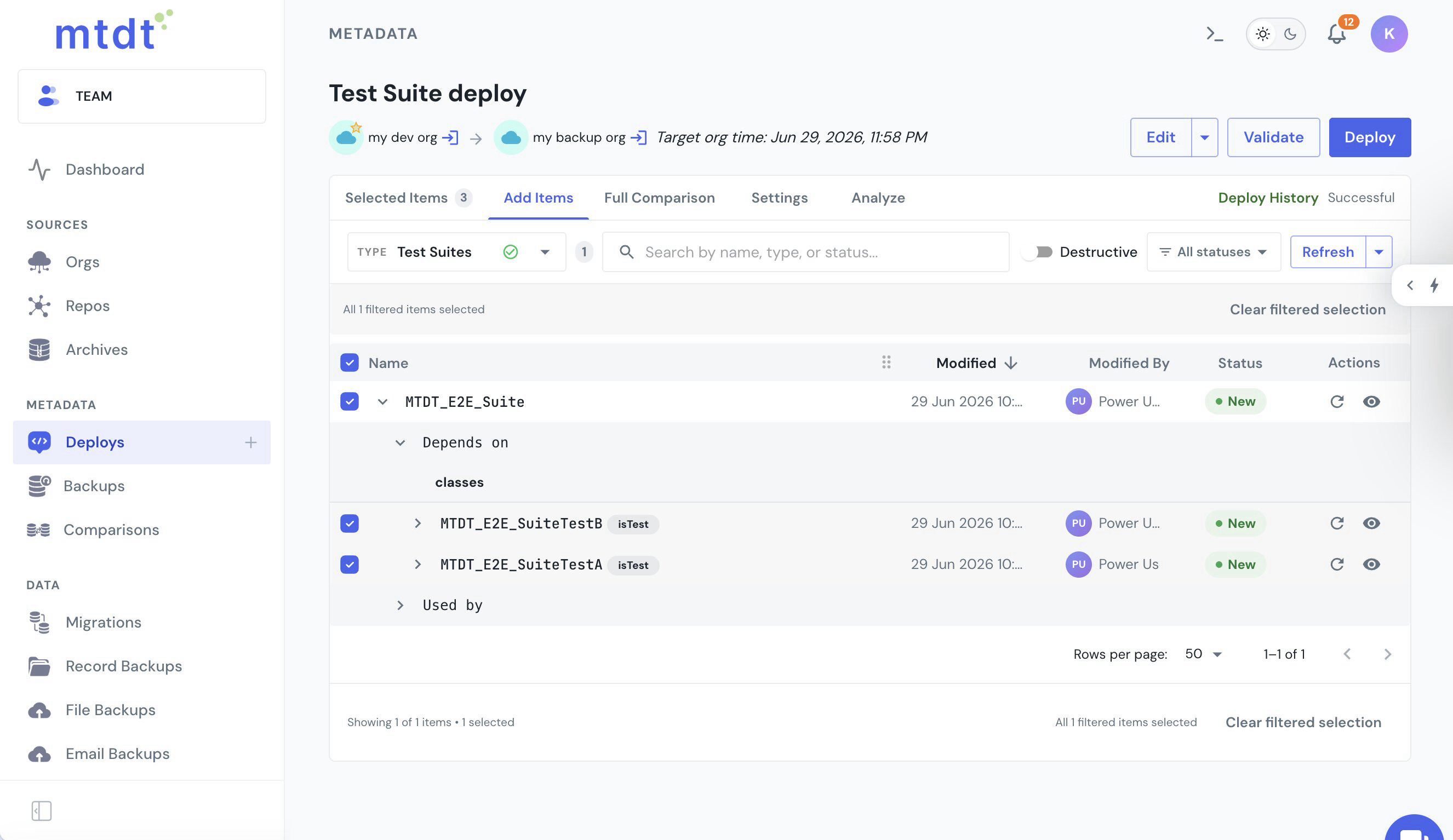
Task: Open the Refresh dropdown arrow
Action: point(1378,252)
